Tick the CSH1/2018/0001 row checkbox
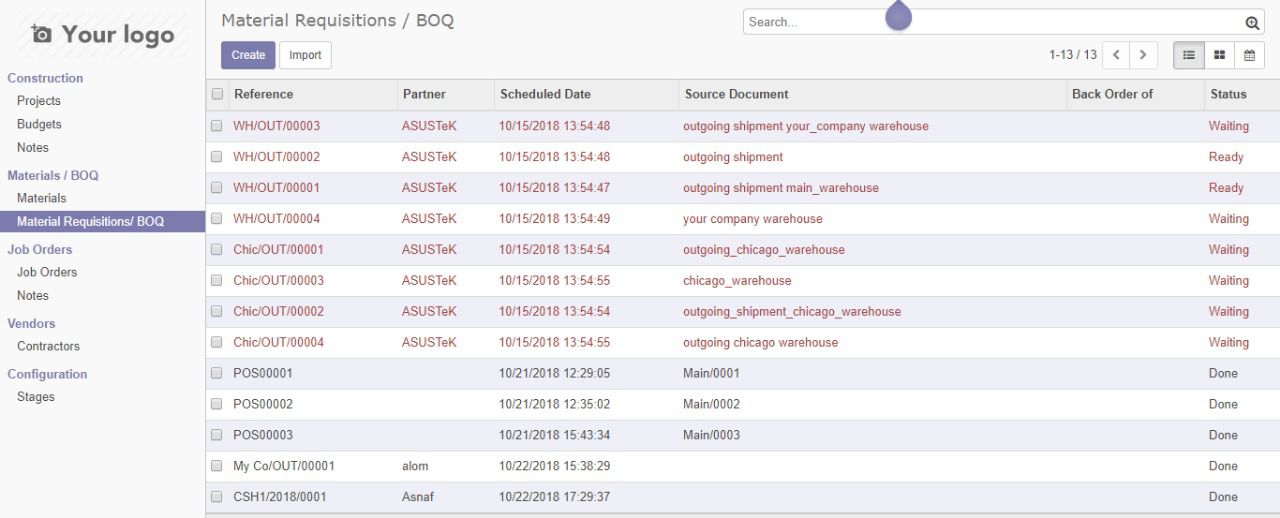Image resolution: width=1280 pixels, height=518 pixels. click(x=217, y=497)
